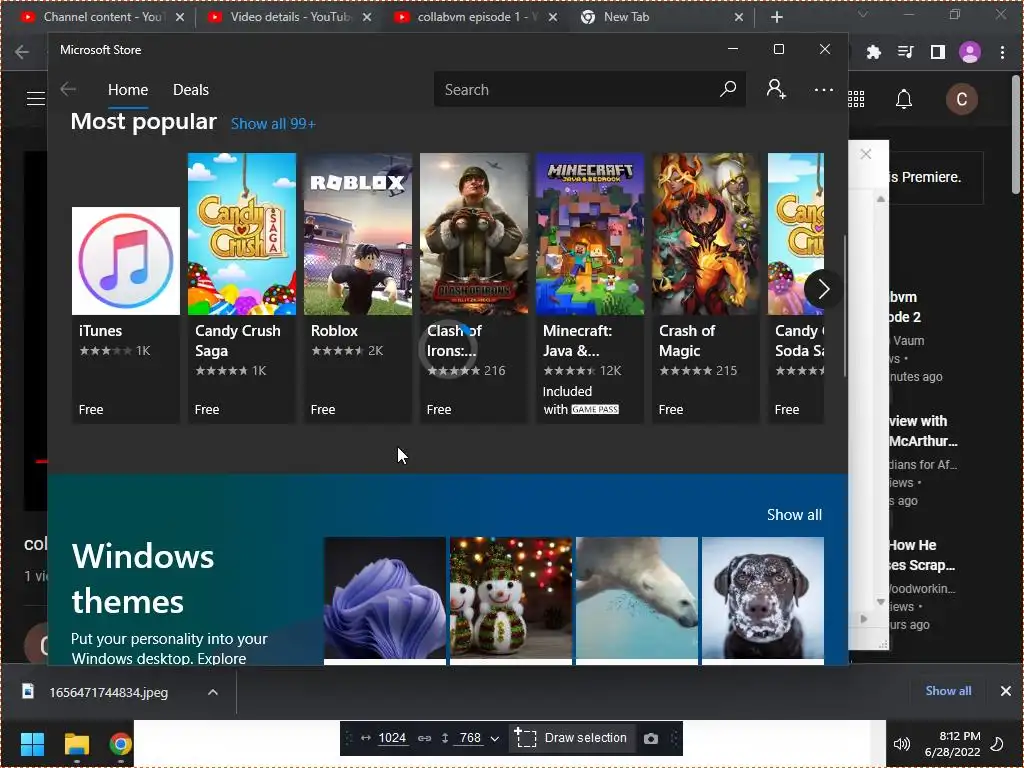This screenshot has width=1024, height=768.
Task: Click the Show all 99+ link
Action: [273, 124]
